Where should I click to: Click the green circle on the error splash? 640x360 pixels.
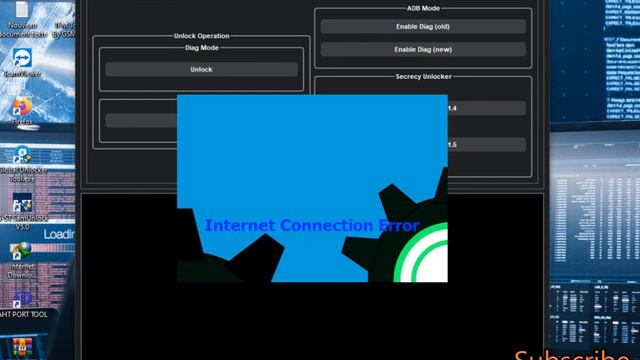(x=422, y=253)
